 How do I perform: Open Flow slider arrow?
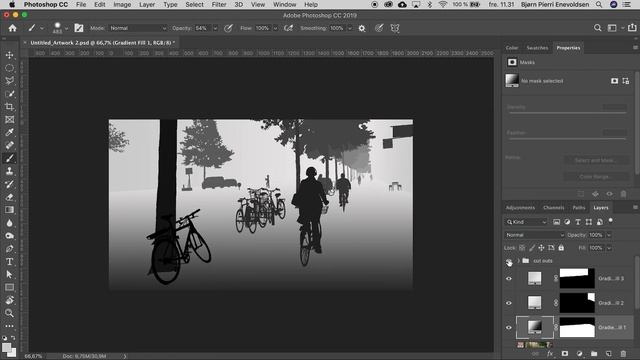275,29
